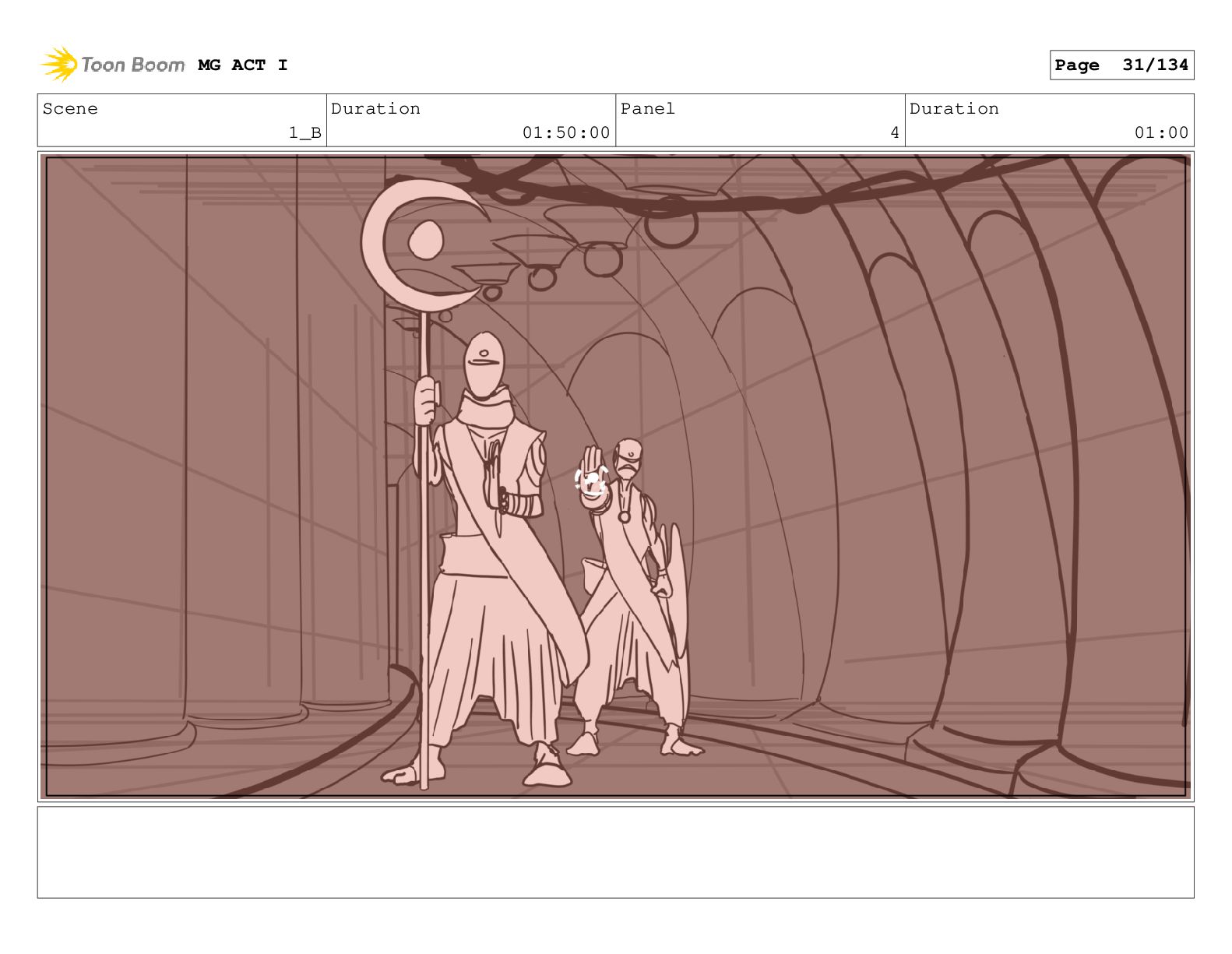1232x954 pixels.
Task: Click the panel number value 4
Action: coord(895,133)
